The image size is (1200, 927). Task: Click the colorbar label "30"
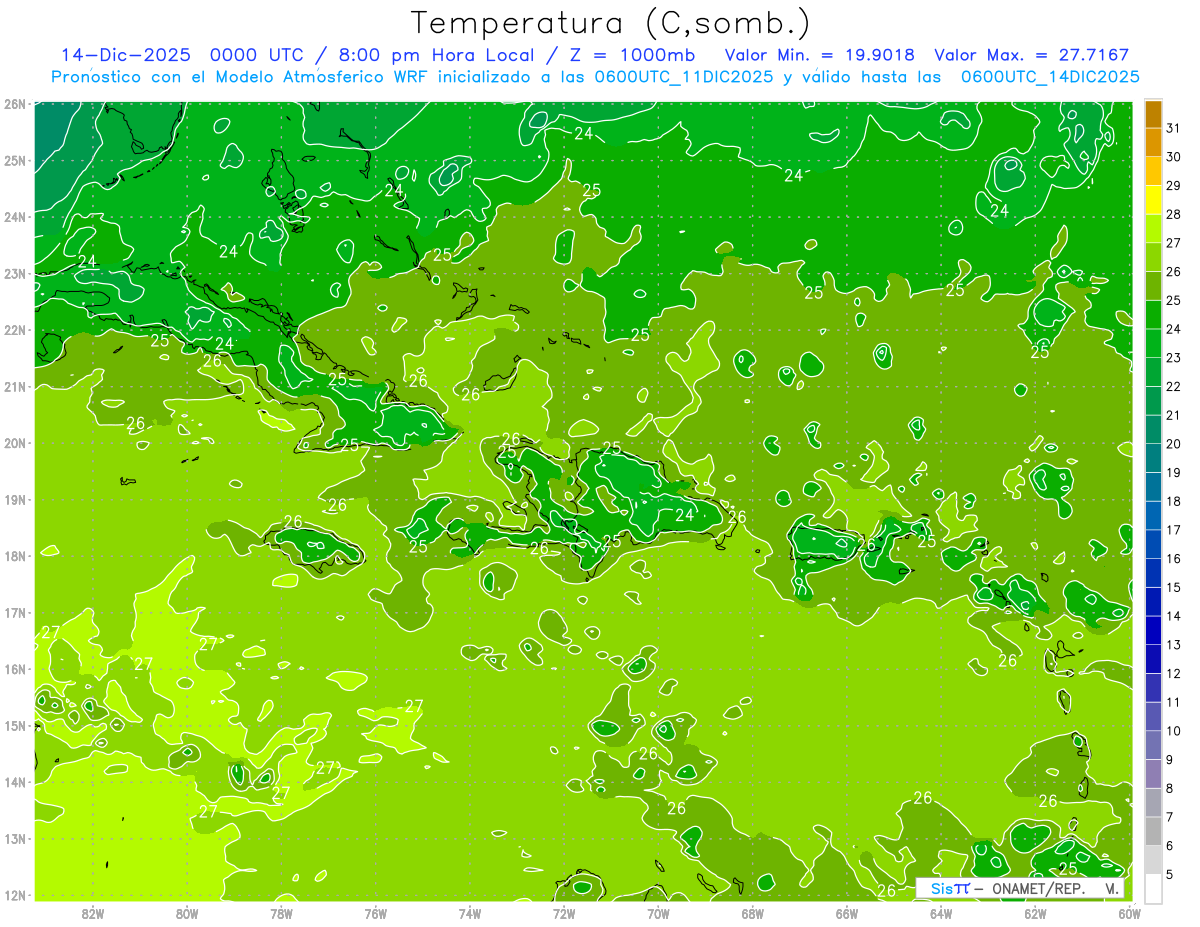coord(1174,157)
